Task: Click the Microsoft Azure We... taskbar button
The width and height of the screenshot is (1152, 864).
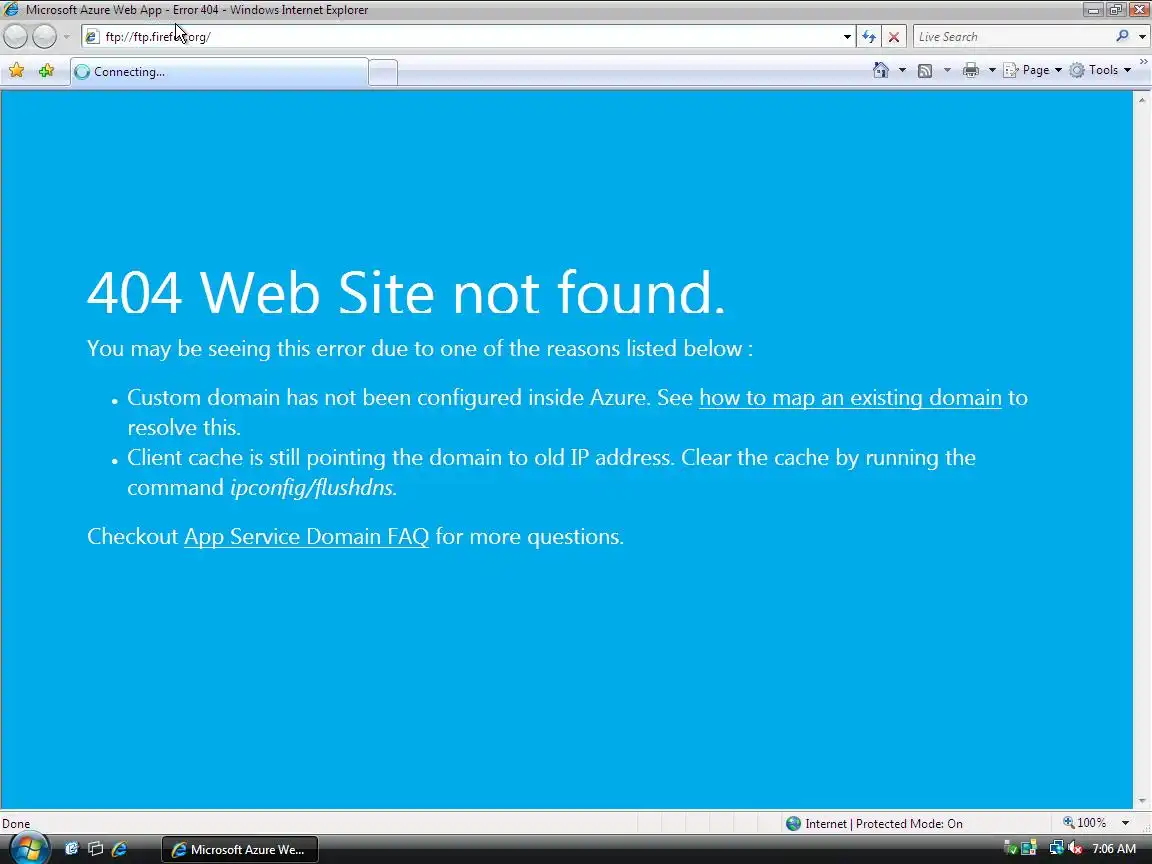Action: 240,849
